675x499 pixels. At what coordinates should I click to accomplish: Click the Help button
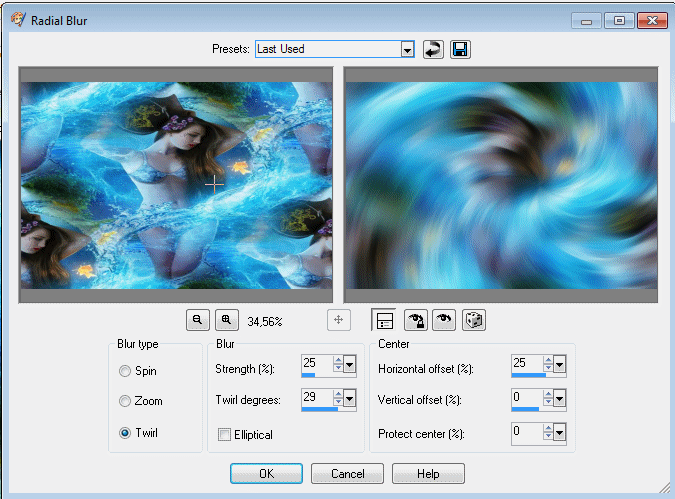point(428,474)
